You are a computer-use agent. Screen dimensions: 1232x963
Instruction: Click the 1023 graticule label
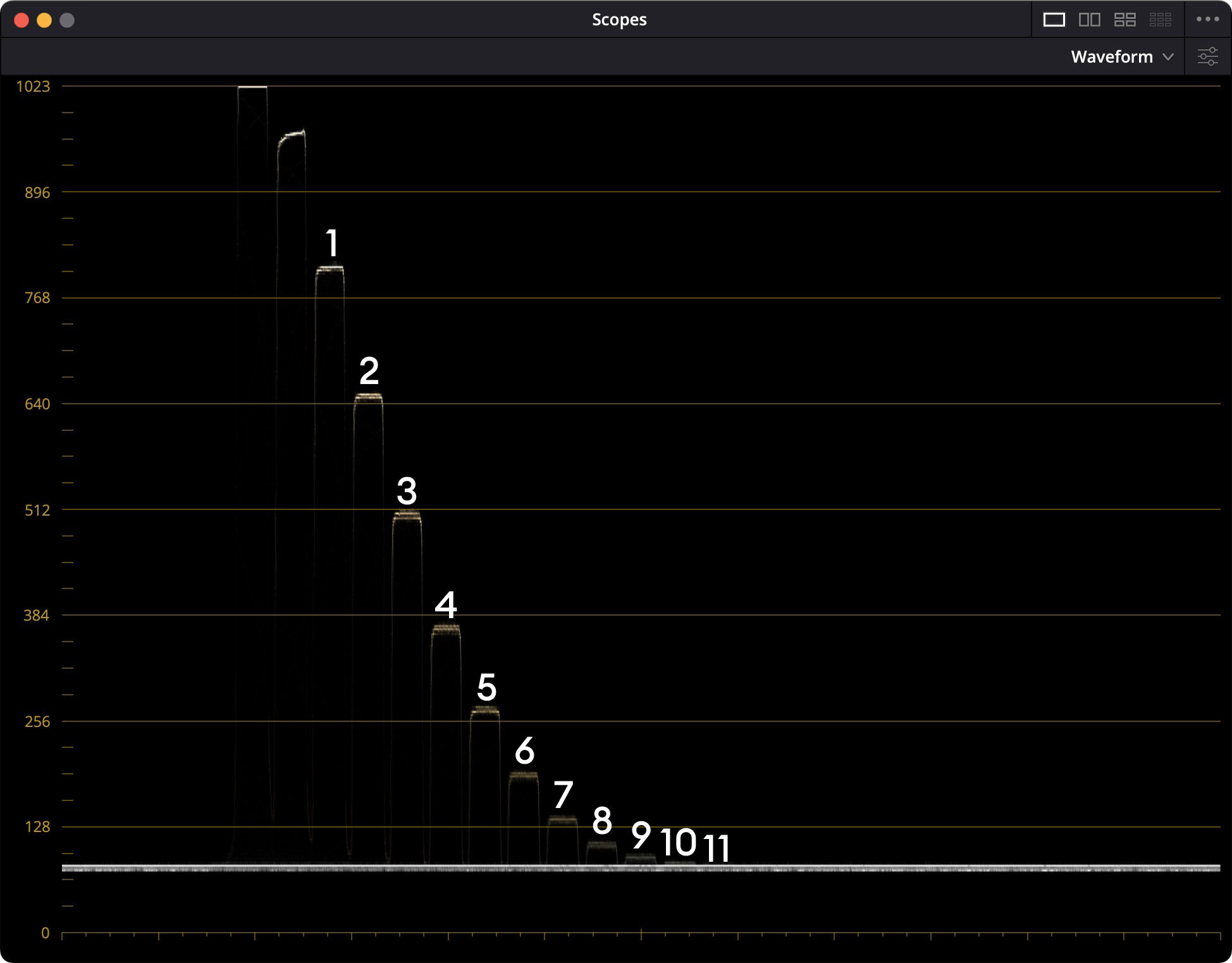[33, 87]
